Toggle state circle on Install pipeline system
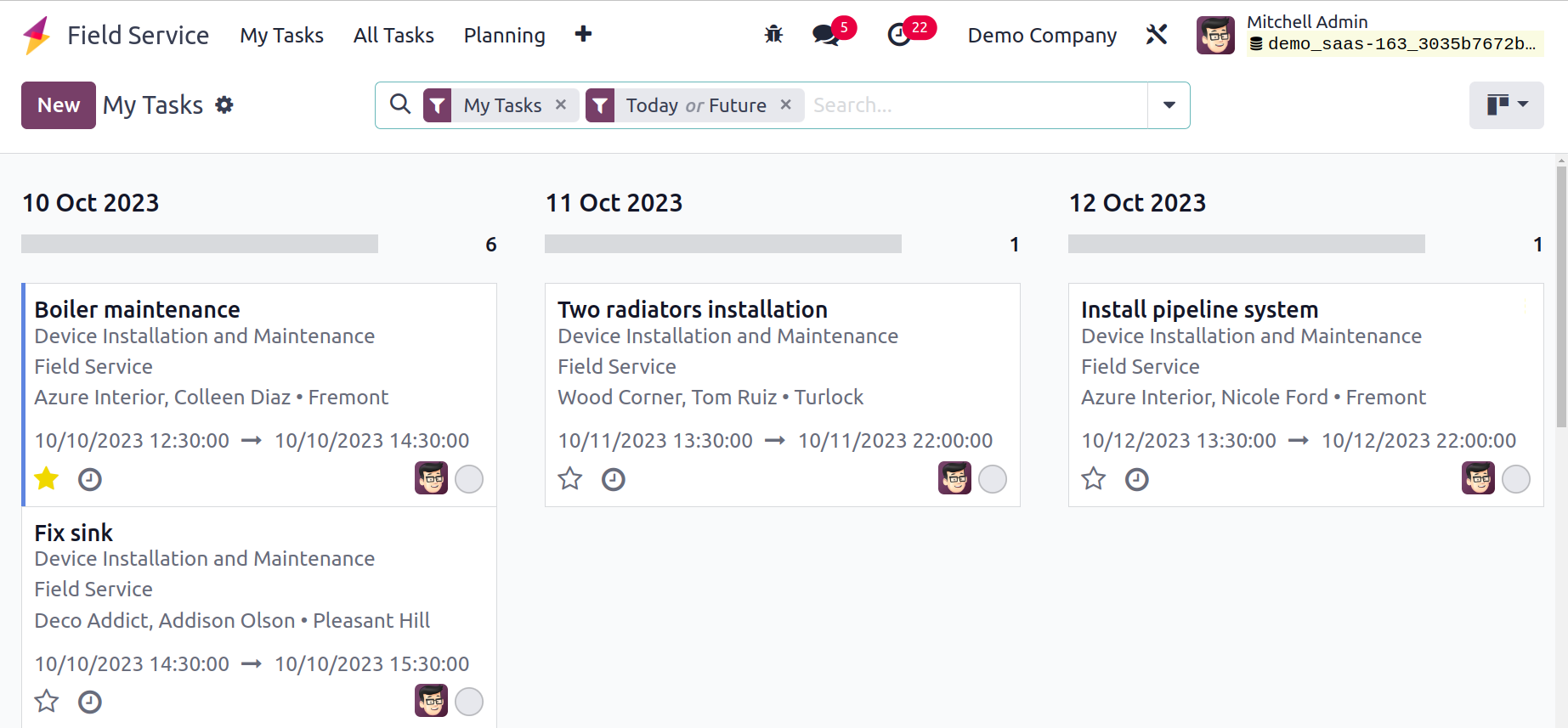The image size is (1568, 728). coord(1516,480)
